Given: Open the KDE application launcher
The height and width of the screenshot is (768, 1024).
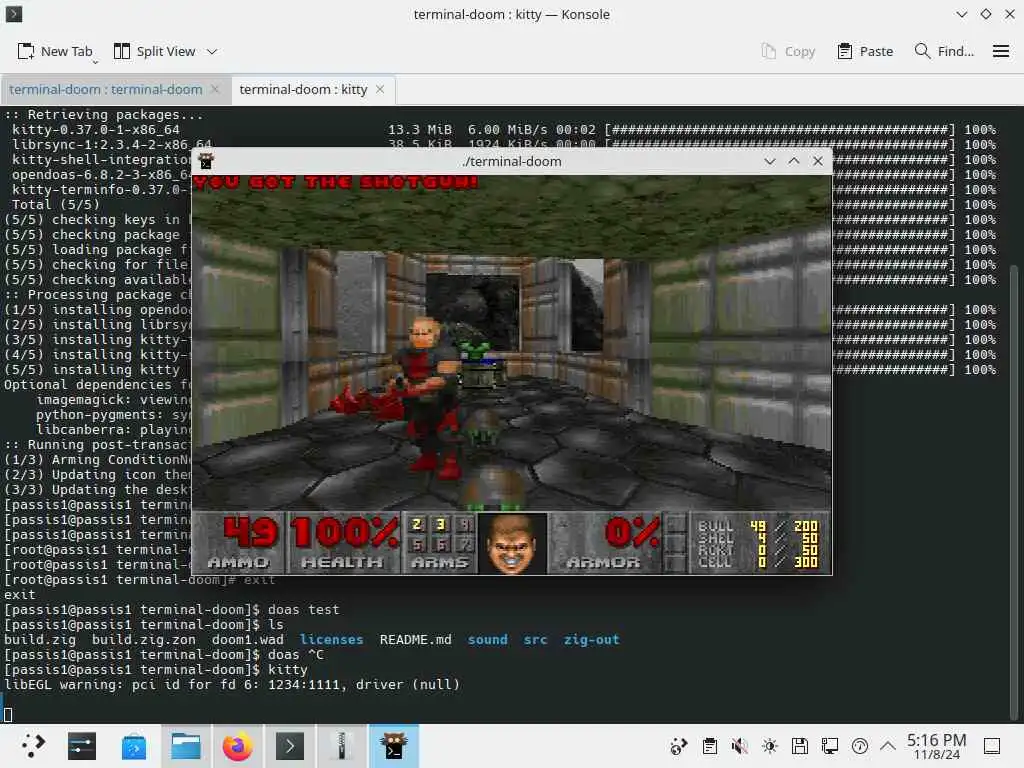Looking at the screenshot, I should (32, 746).
